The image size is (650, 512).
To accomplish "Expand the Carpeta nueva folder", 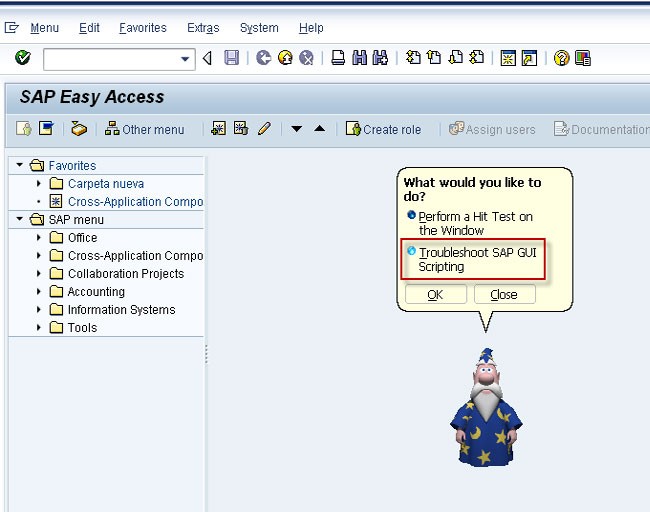I will point(39,183).
